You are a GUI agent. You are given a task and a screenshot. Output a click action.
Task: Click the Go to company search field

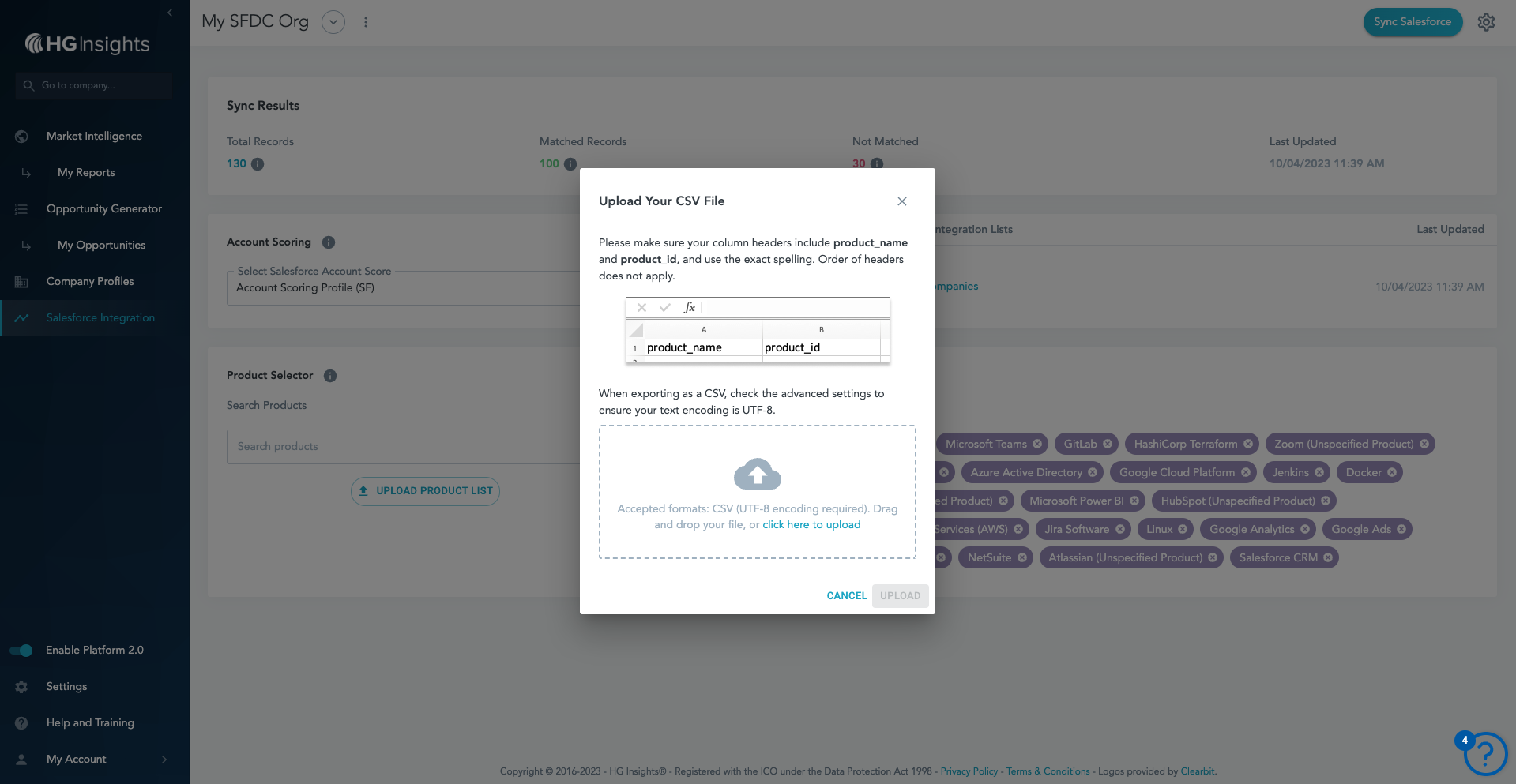click(x=94, y=85)
